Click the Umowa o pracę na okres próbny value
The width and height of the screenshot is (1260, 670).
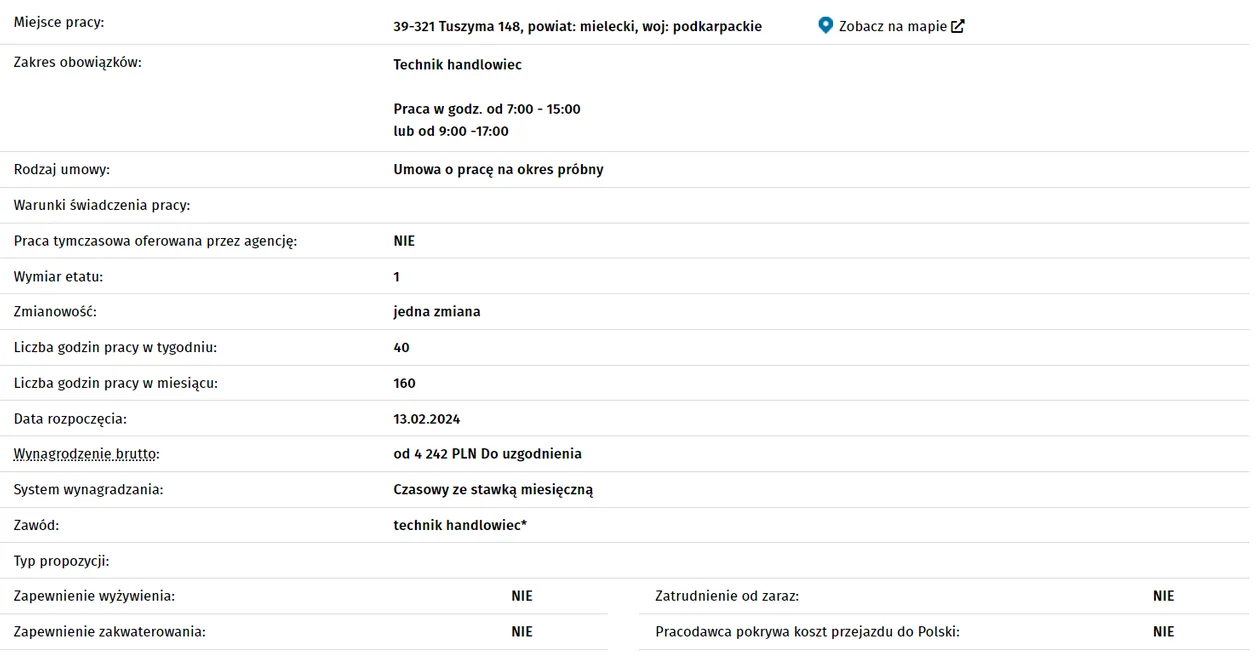(499, 170)
